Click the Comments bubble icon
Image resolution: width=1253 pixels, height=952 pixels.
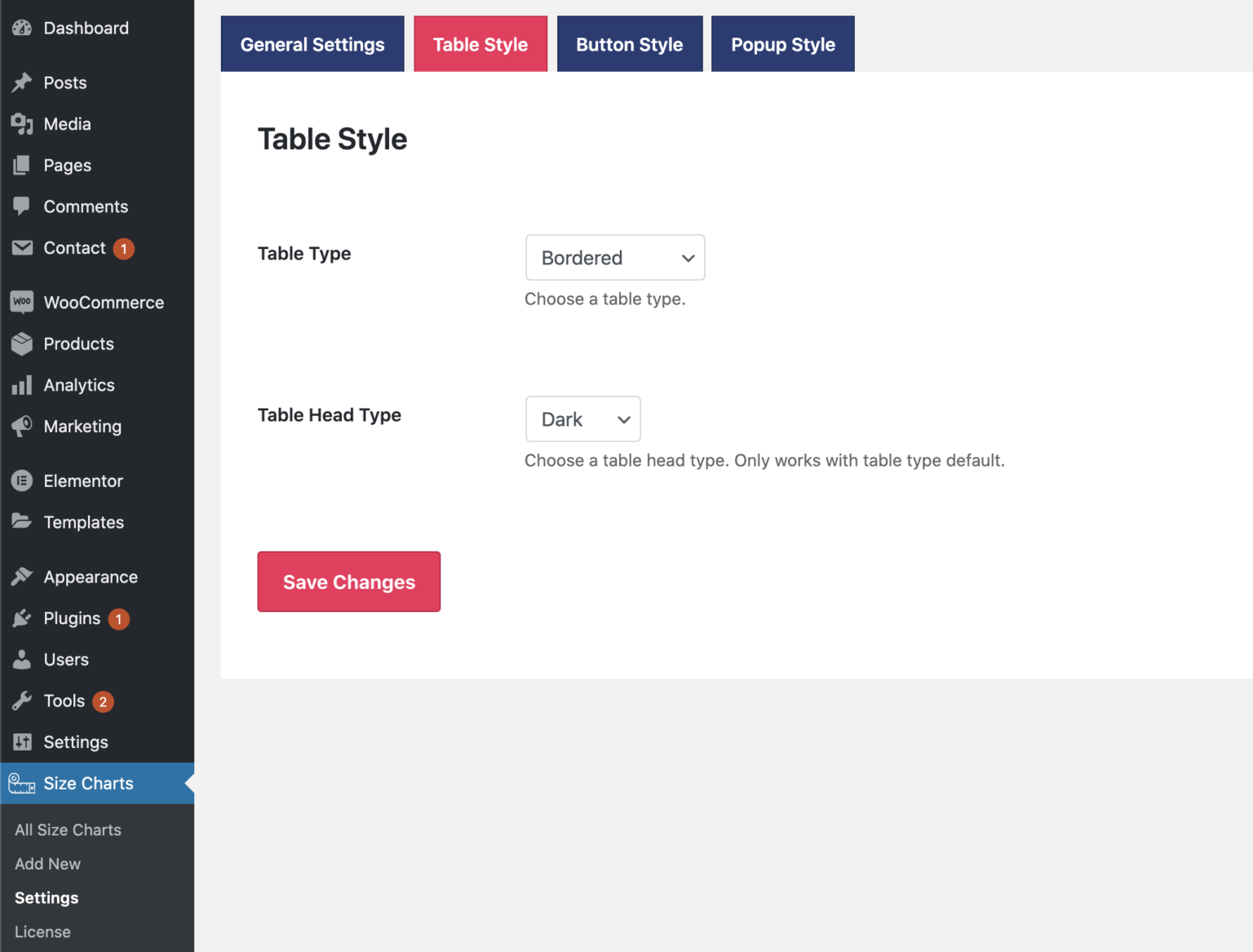pyautogui.click(x=22, y=206)
